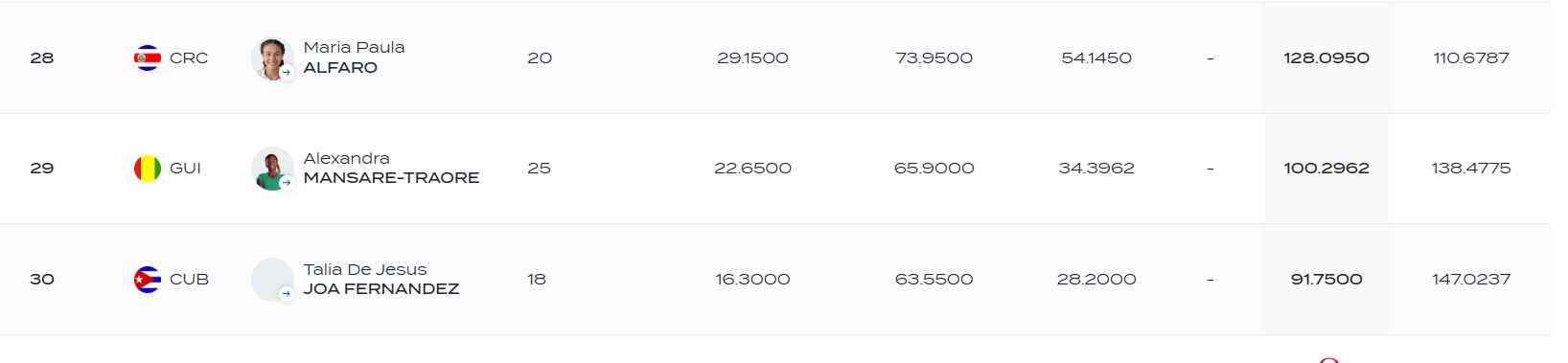Click the Guinea flag icon
The height and width of the screenshot is (363, 1568).
point(148,169)
